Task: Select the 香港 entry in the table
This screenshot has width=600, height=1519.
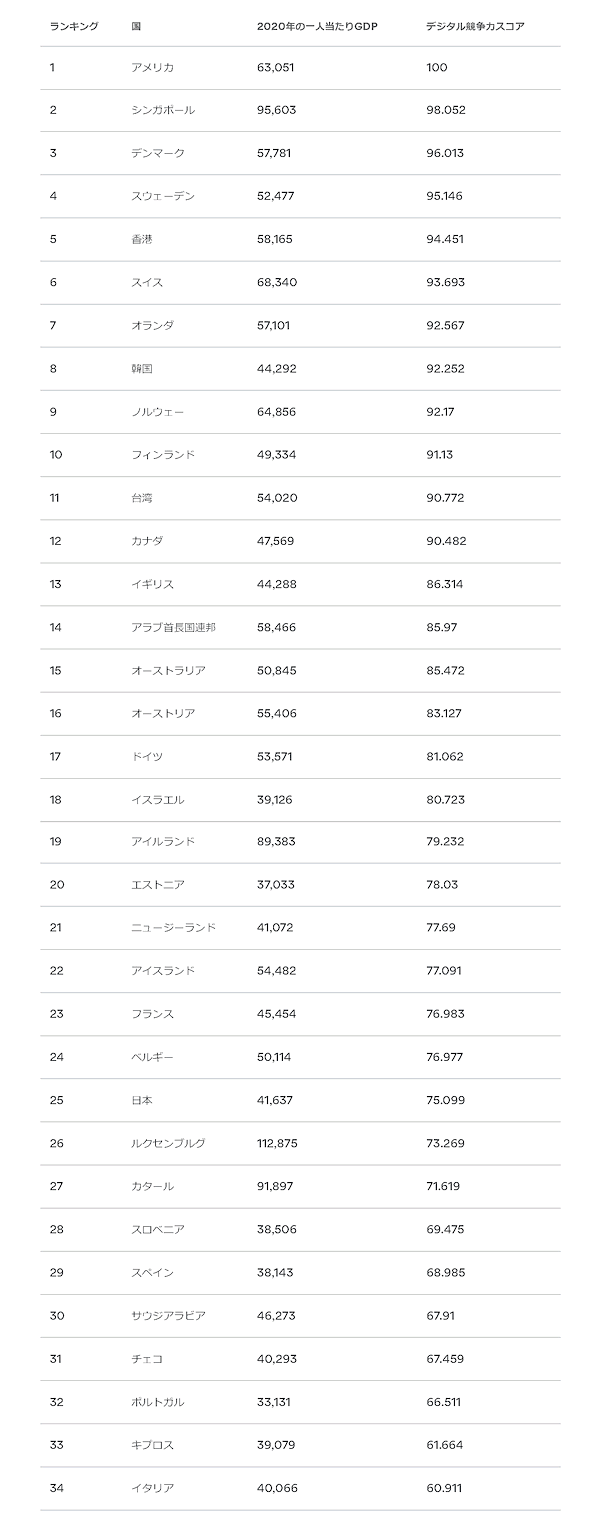Action: (x=142, y=239)
